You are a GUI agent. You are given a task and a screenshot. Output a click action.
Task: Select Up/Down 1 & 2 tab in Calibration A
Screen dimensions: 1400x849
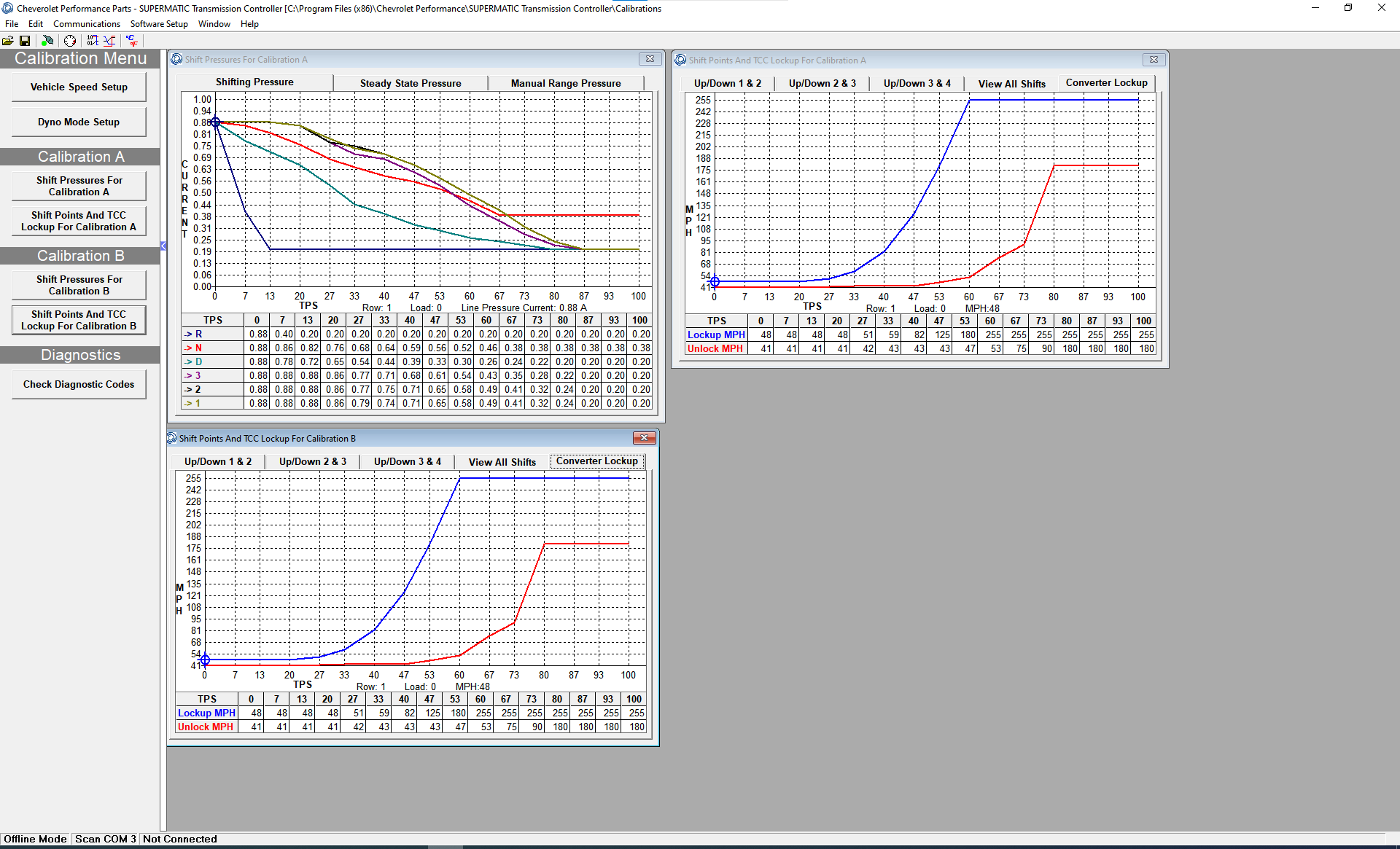click(728, 83)
